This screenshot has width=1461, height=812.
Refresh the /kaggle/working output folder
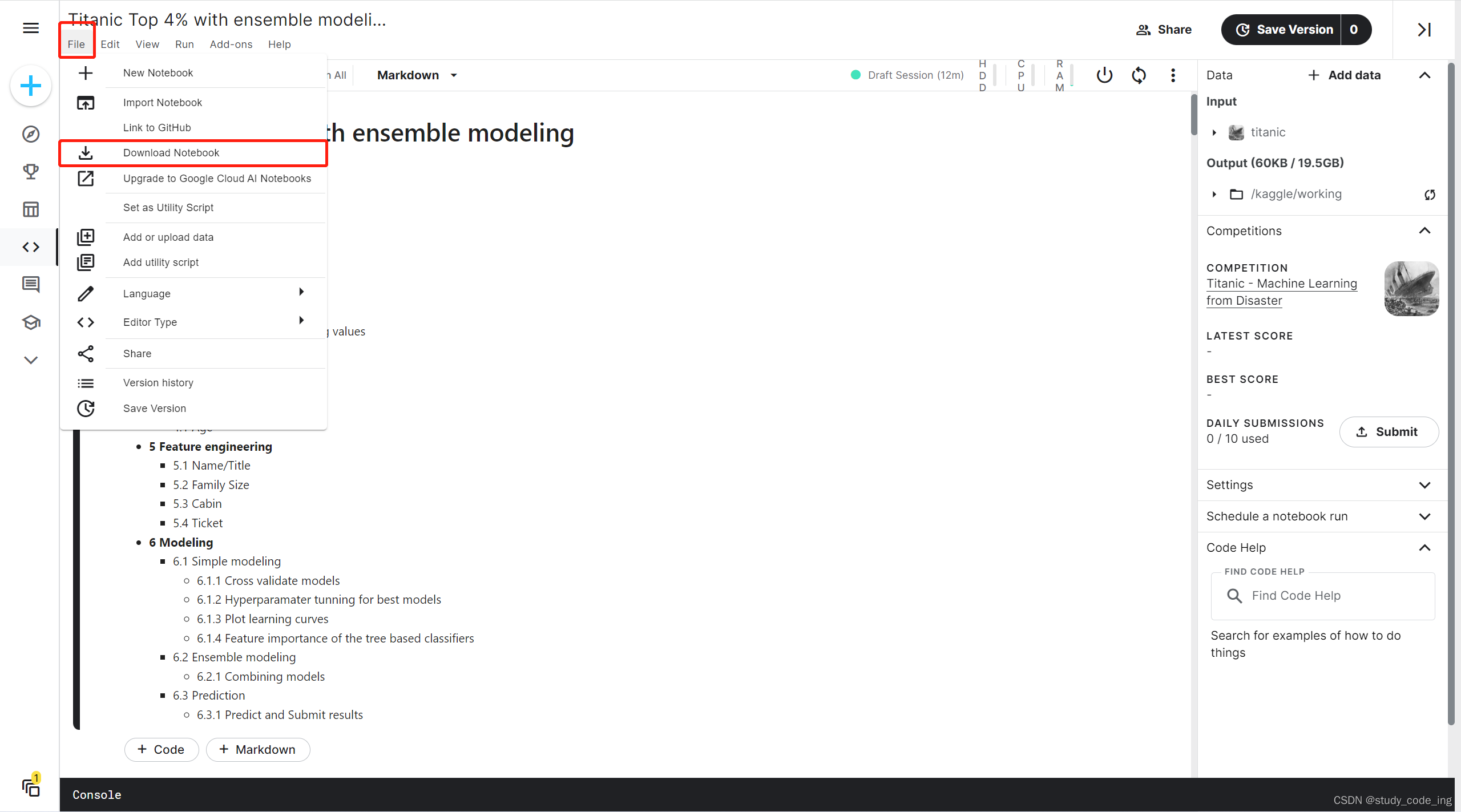pyautogui.click(x=1430, y=195)
